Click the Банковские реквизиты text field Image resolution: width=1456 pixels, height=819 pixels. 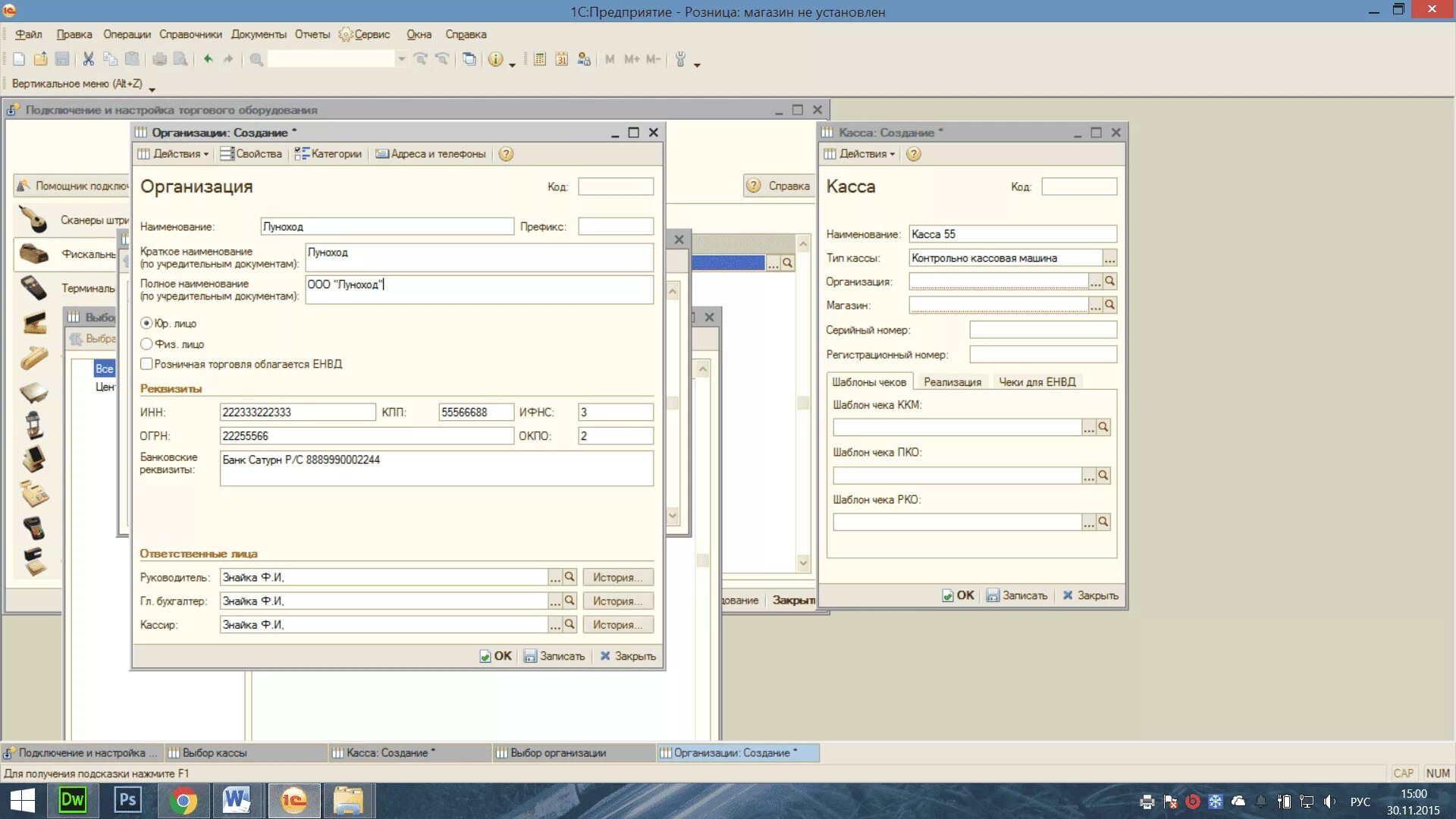click(436, 468)
